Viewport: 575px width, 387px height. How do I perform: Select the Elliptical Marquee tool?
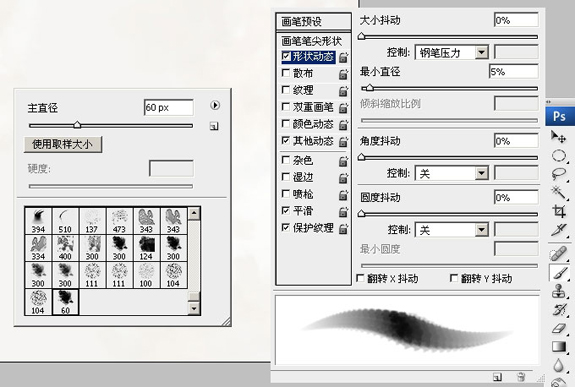558,155
